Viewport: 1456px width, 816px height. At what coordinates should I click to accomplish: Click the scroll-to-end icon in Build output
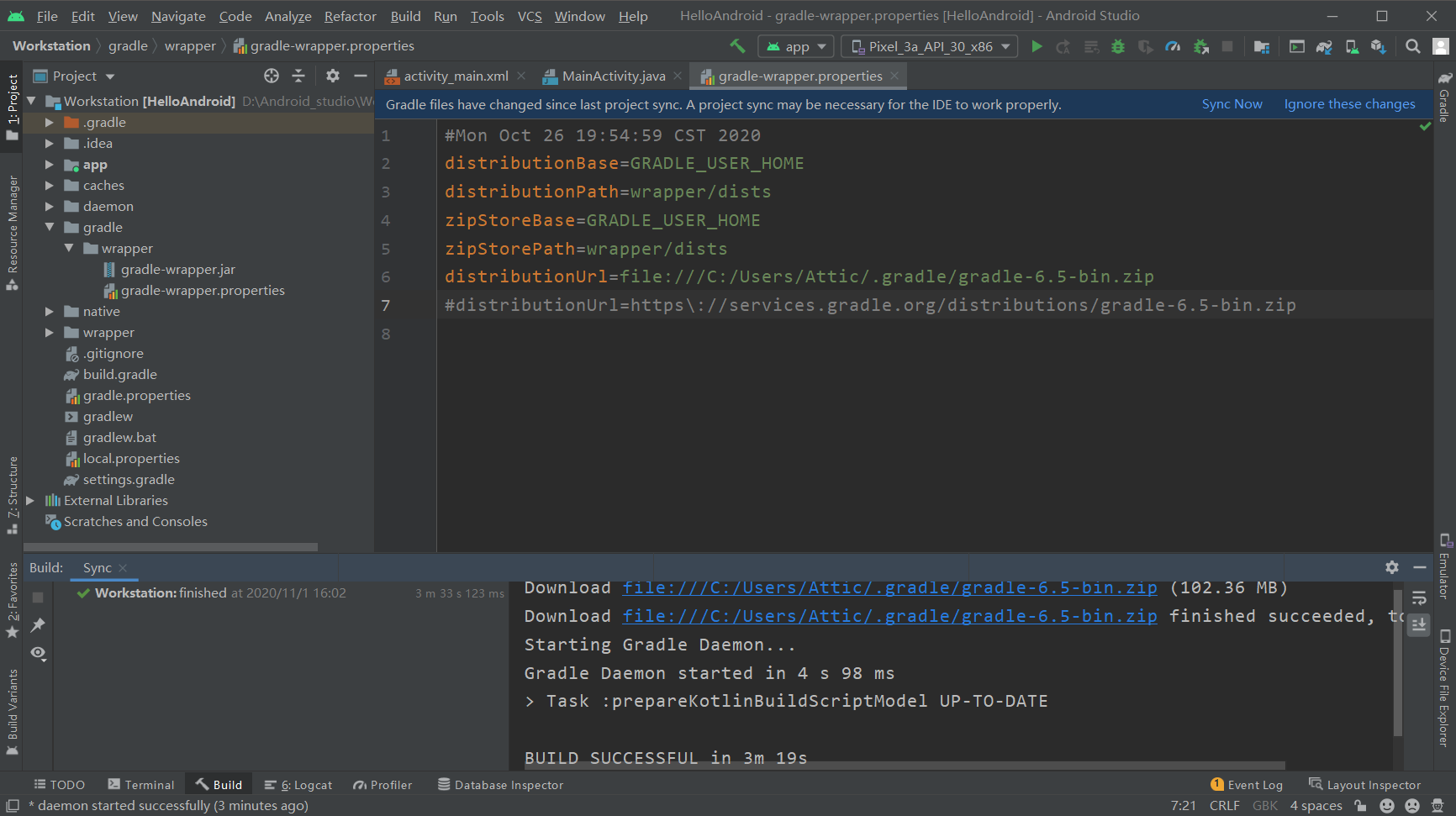[x=1419, y=624]
